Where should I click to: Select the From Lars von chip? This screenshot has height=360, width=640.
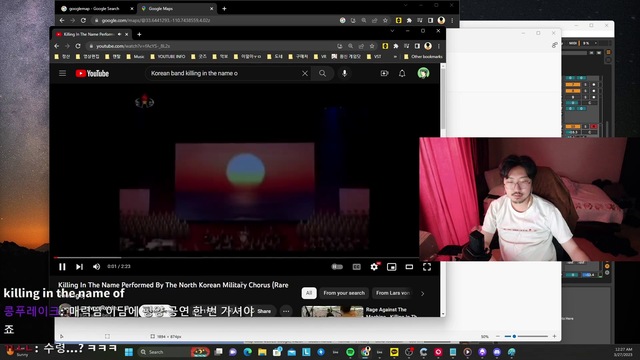click(x=393, y=293)
